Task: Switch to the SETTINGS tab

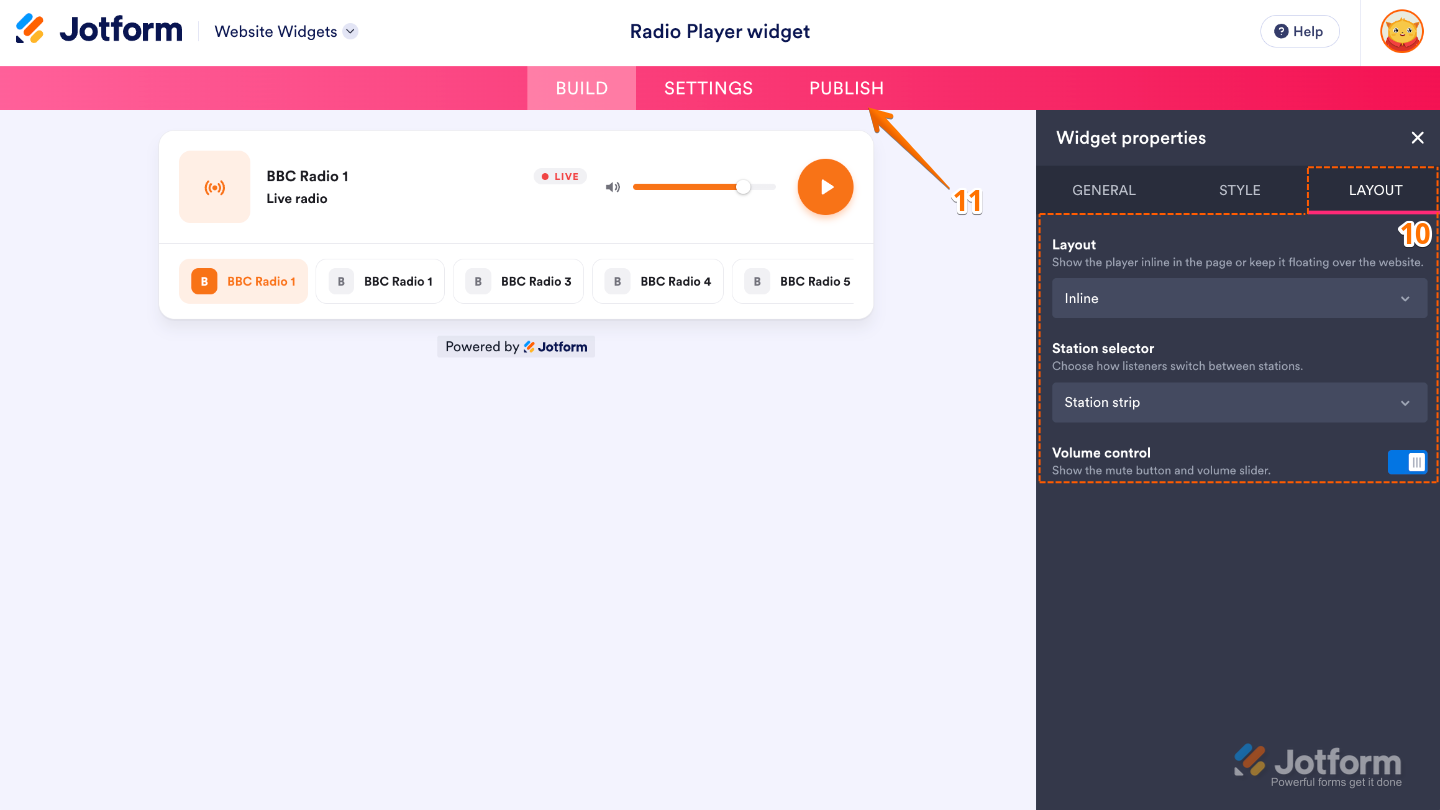Action: [x=708, y=88]
